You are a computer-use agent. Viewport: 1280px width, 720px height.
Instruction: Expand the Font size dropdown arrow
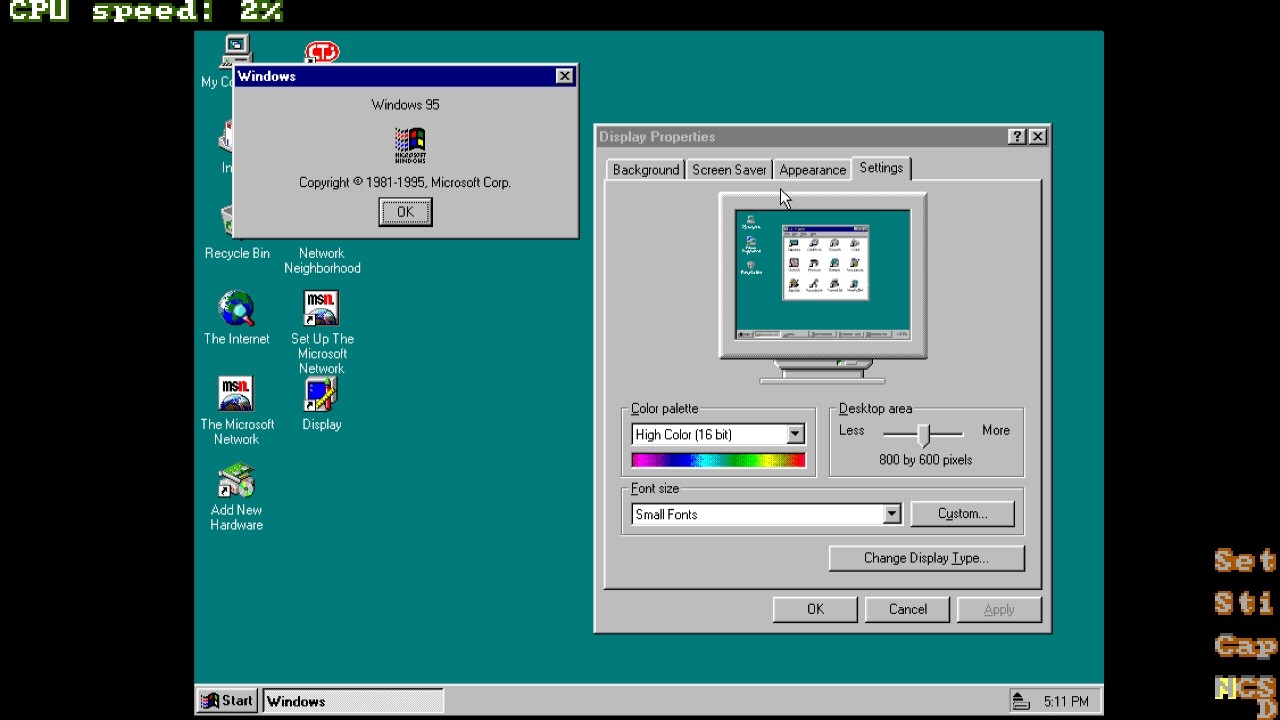tap(891, 515)
